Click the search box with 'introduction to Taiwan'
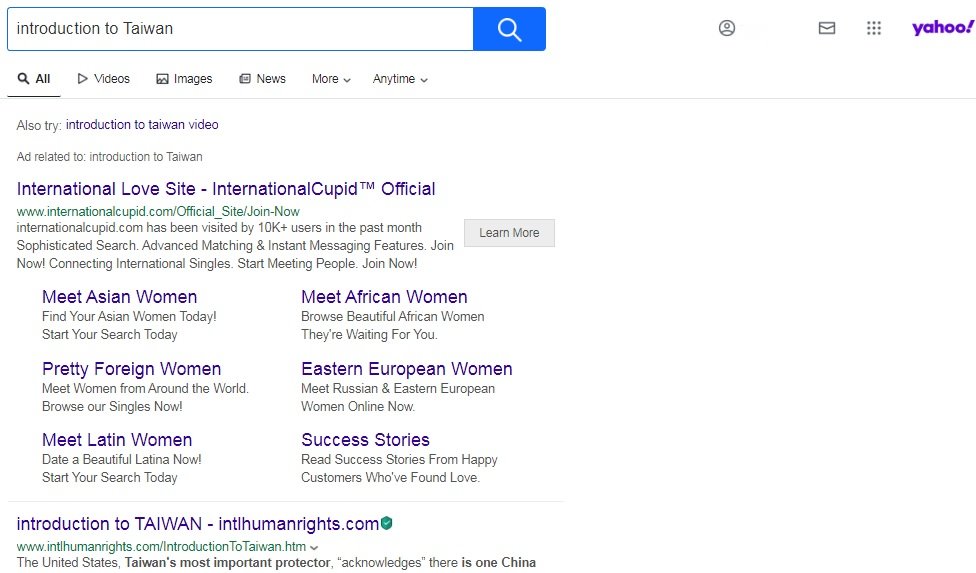976x573 pixels. pos(240,29)
